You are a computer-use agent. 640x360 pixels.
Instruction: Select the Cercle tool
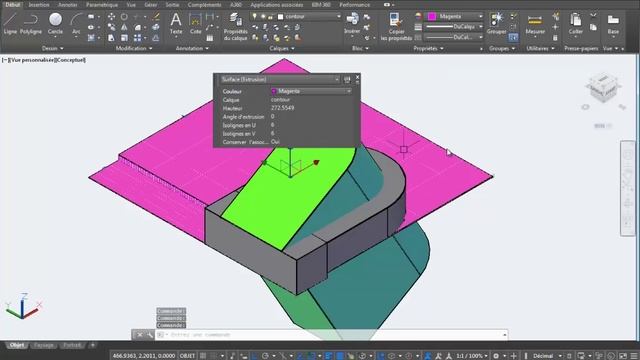coord(55,23)
